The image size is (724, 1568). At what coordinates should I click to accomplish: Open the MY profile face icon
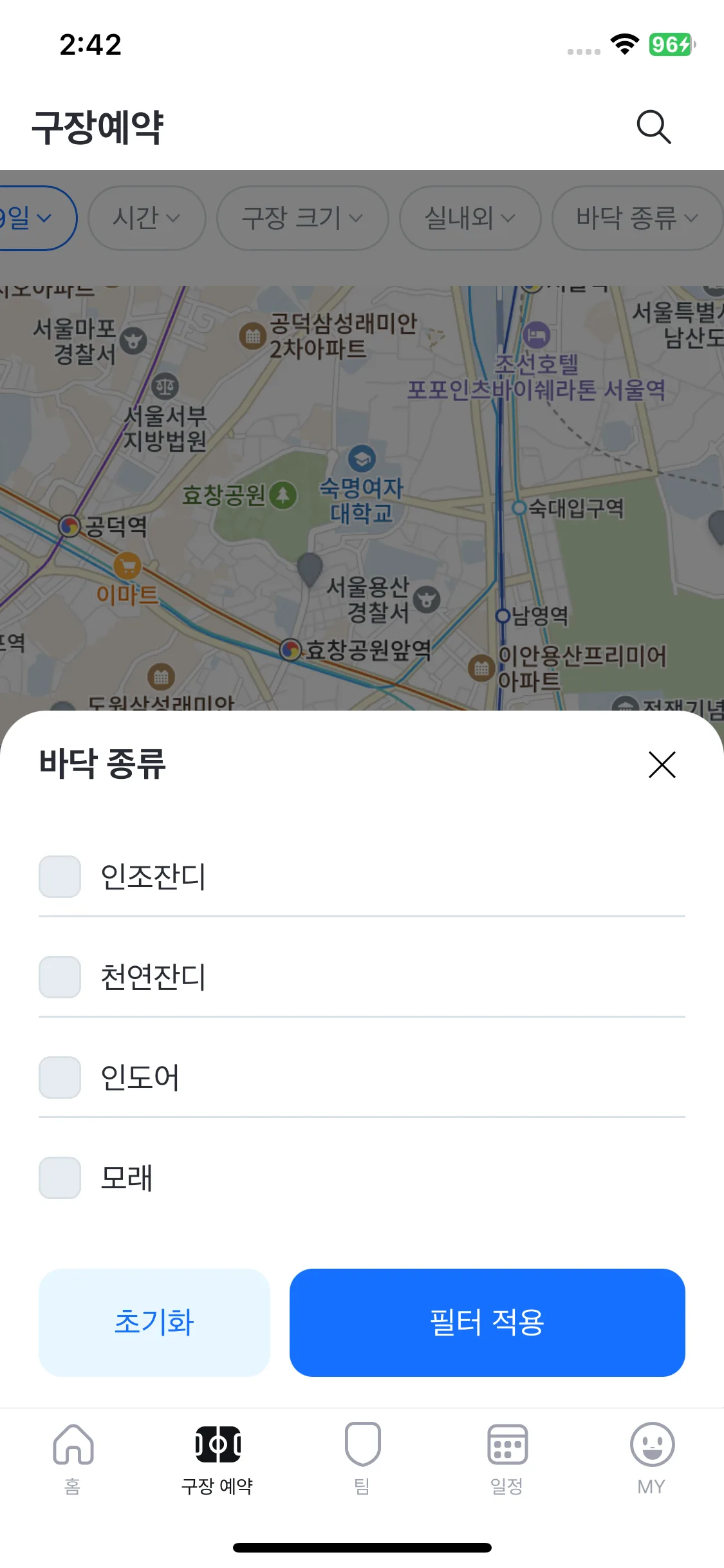click(652, 1444)
